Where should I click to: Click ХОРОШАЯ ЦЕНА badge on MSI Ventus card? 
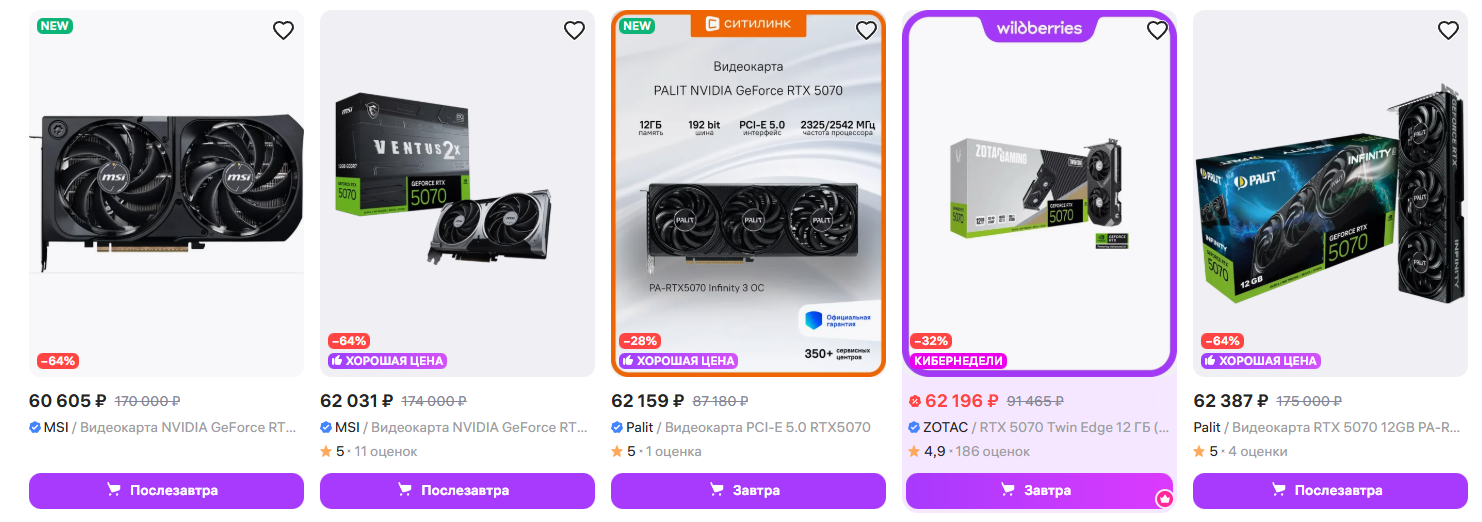pos(387,361)
